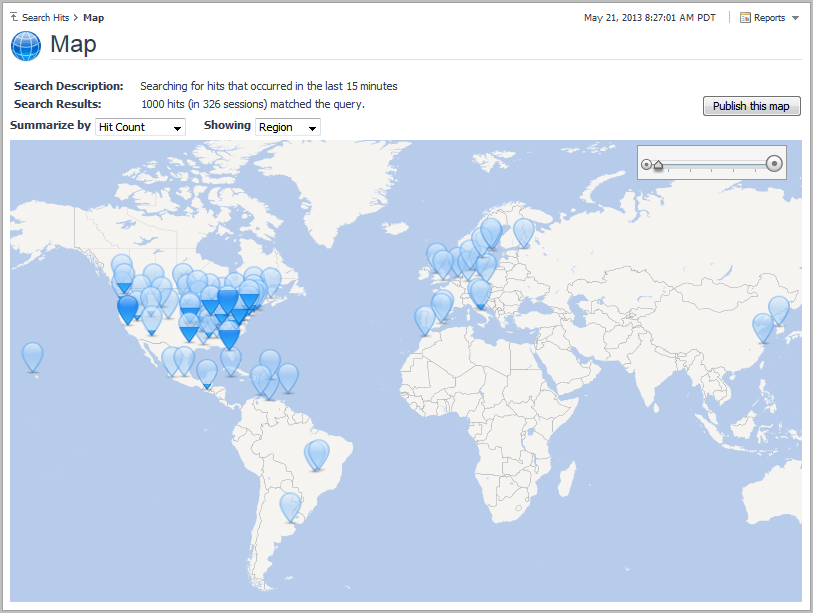The height and width of the screenshot is (613, 813).
Task: Click the '1000 hits (in 326 sessions)' results text
Action: coord(253,104)
